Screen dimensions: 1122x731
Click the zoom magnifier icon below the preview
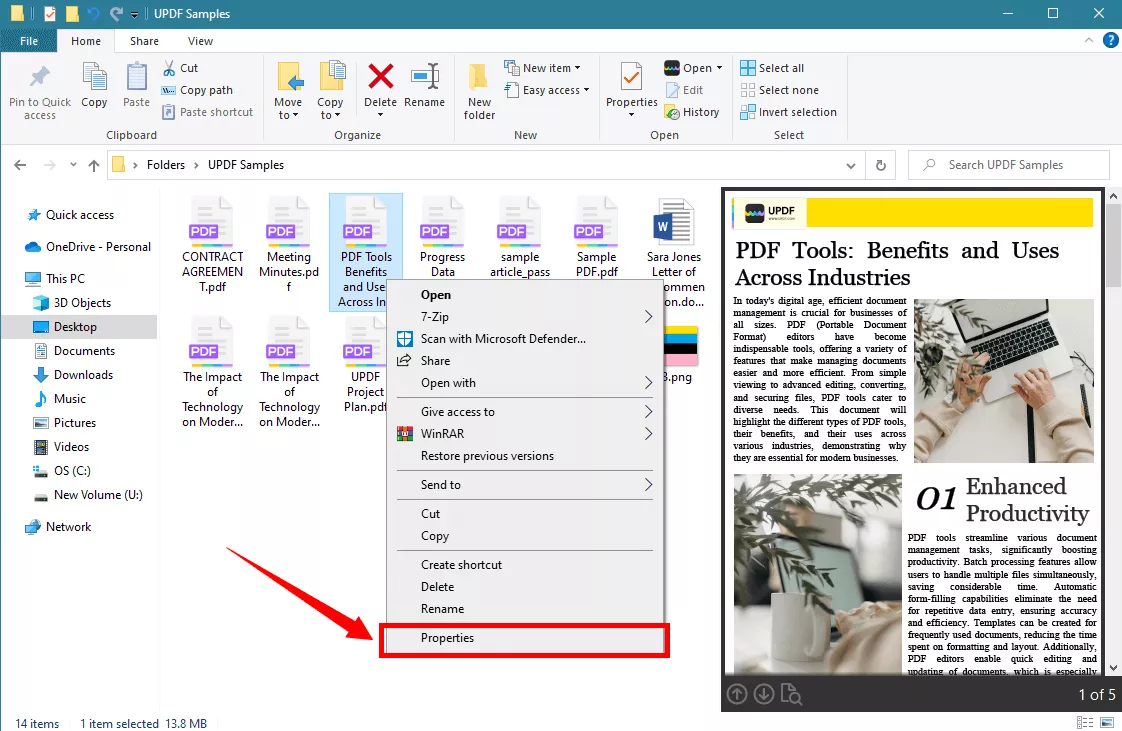pyautogui.click(x=791, y=693)
